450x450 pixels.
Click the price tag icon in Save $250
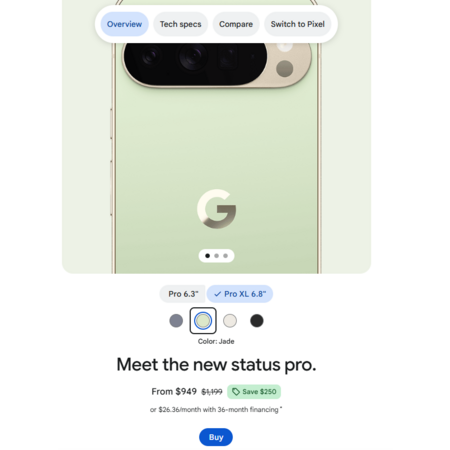236,392
